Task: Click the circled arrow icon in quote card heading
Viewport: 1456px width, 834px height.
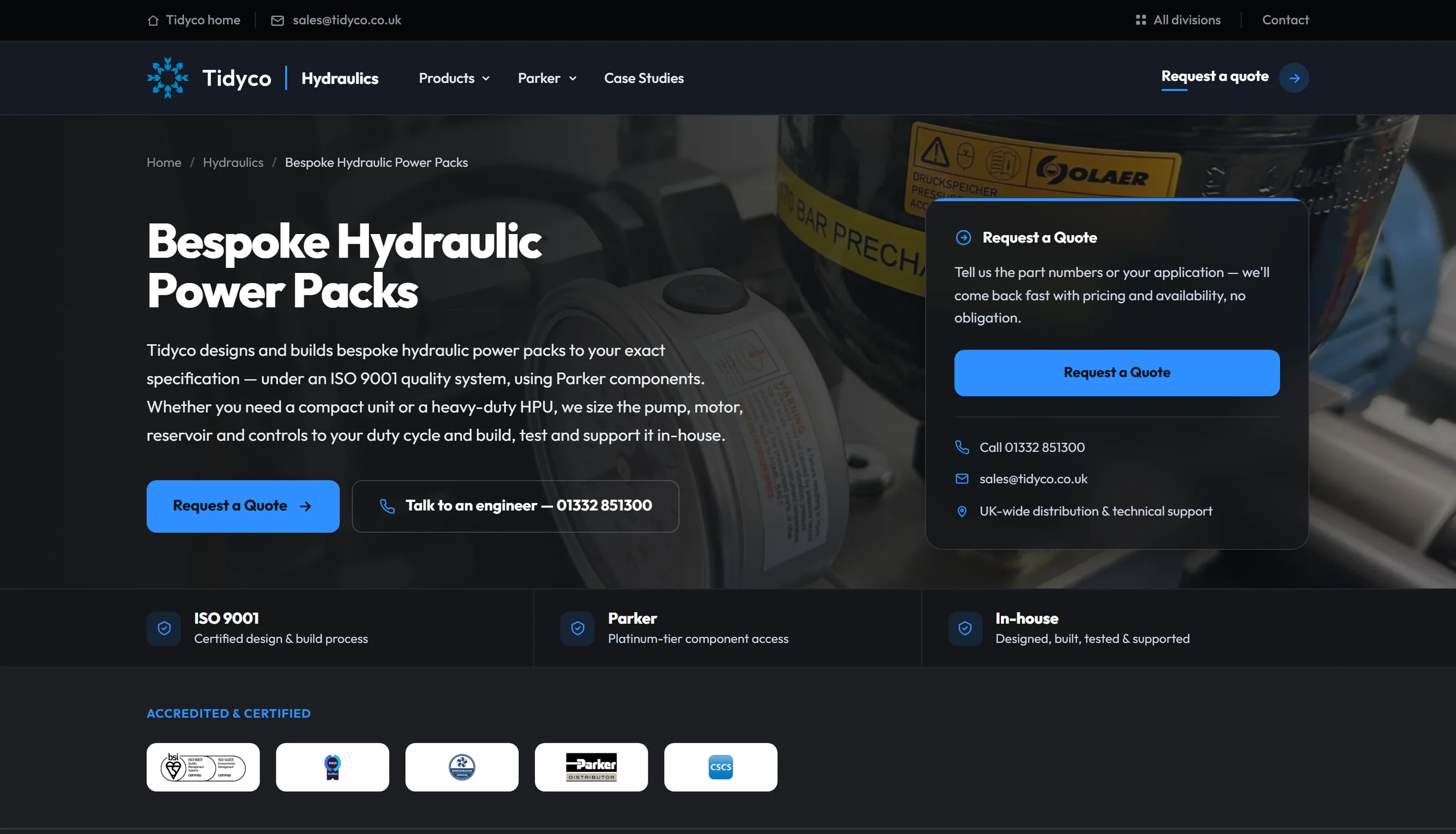Action: [x=963, y=238]
